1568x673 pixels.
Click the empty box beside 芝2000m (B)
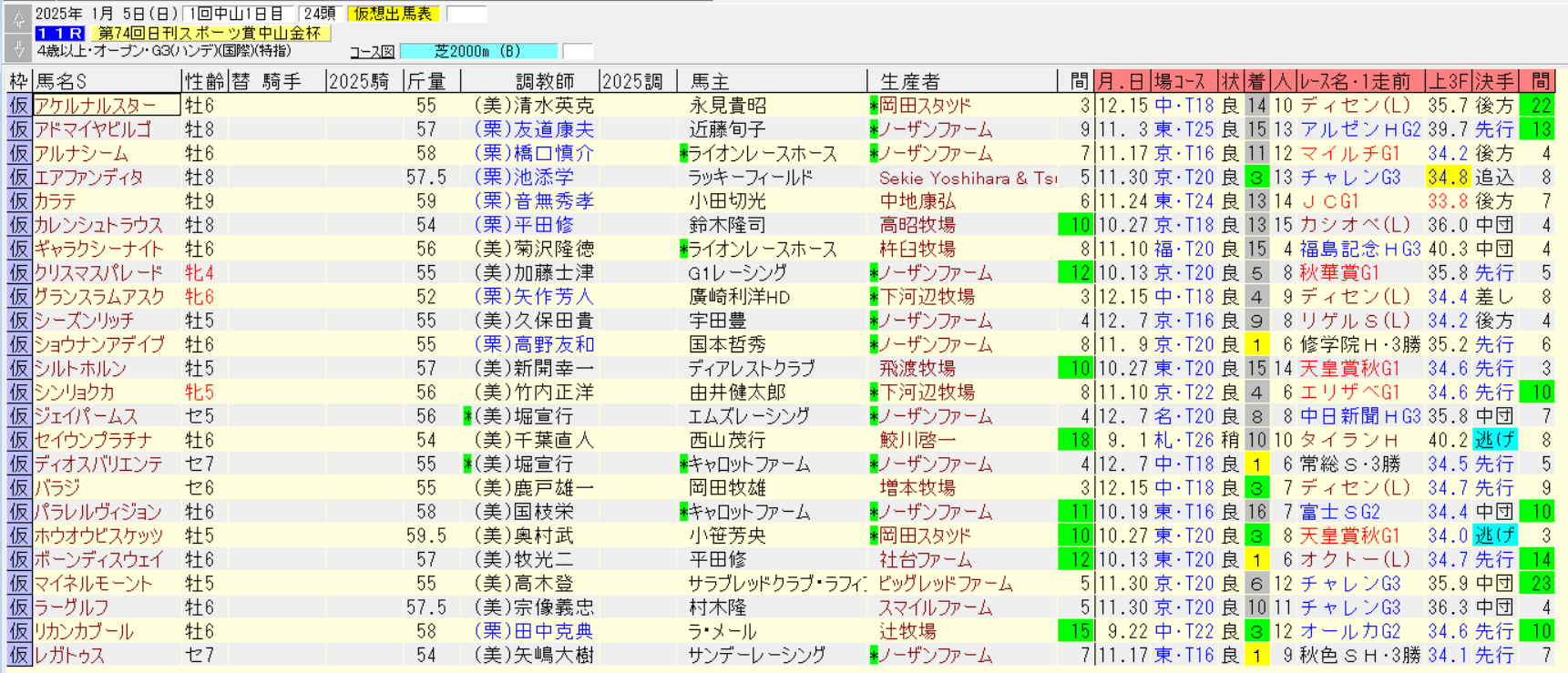(578, 52)
